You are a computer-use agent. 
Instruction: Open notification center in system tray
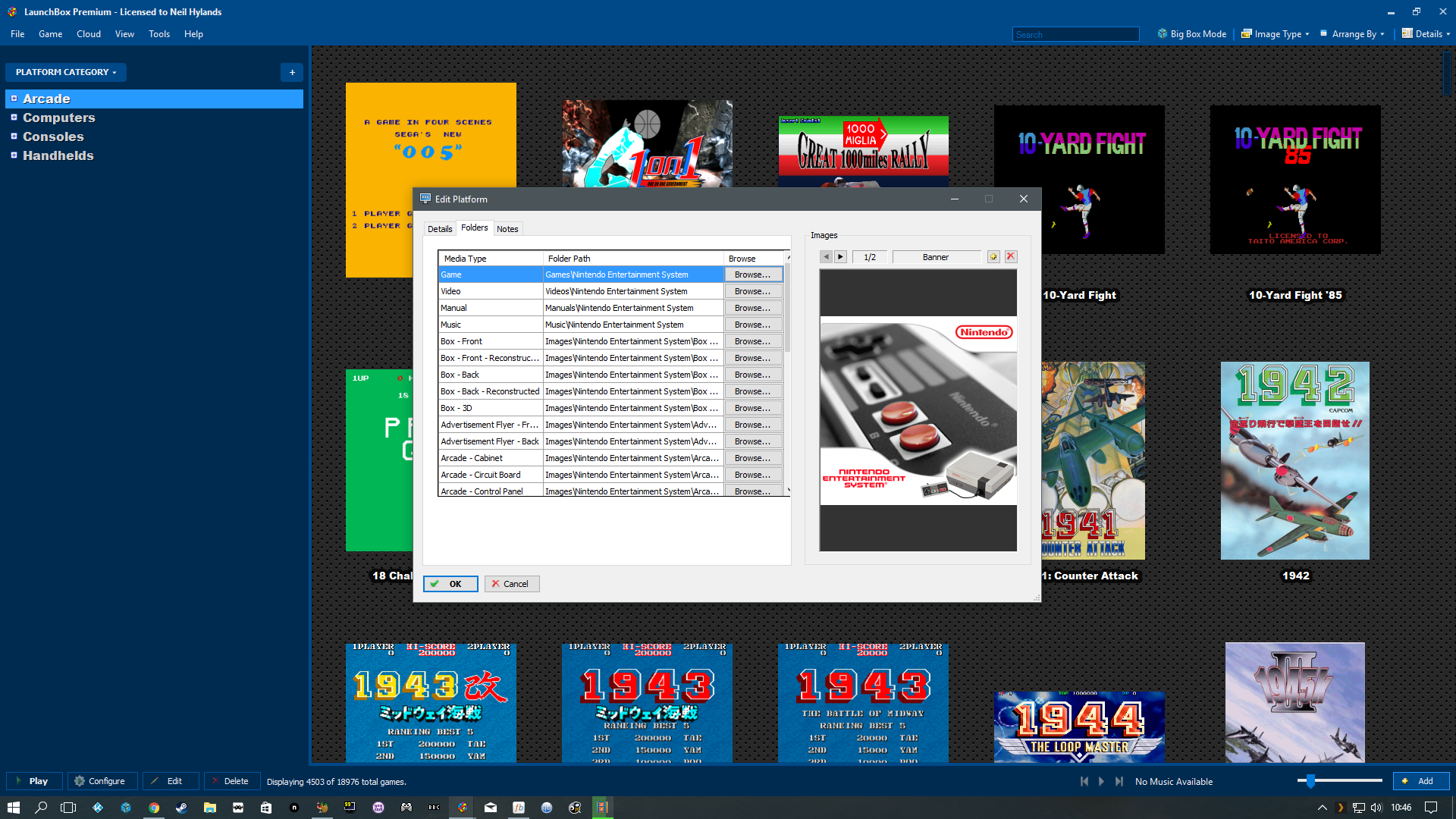(1431, 808)
